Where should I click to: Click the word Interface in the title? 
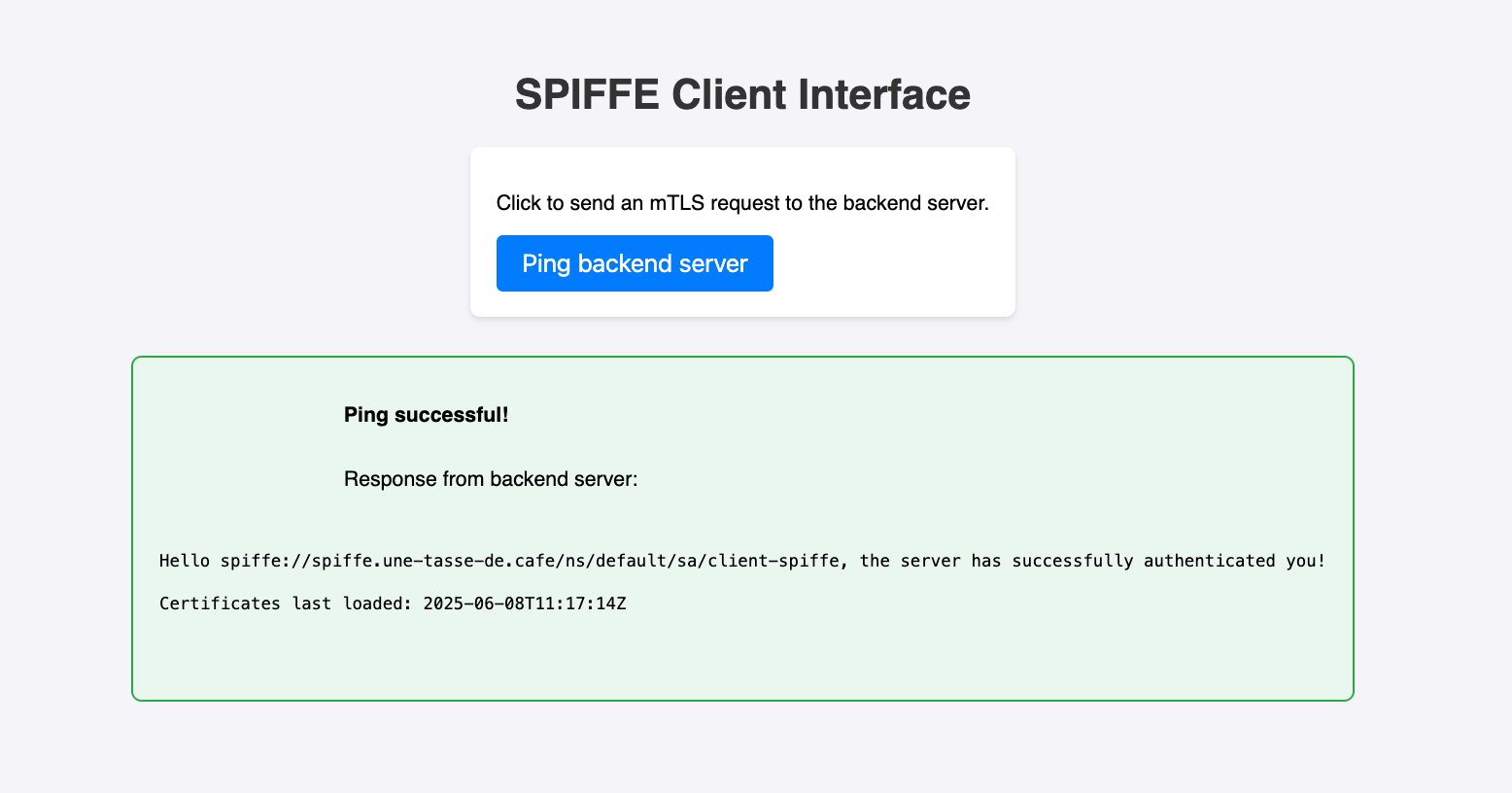(884, 94)
